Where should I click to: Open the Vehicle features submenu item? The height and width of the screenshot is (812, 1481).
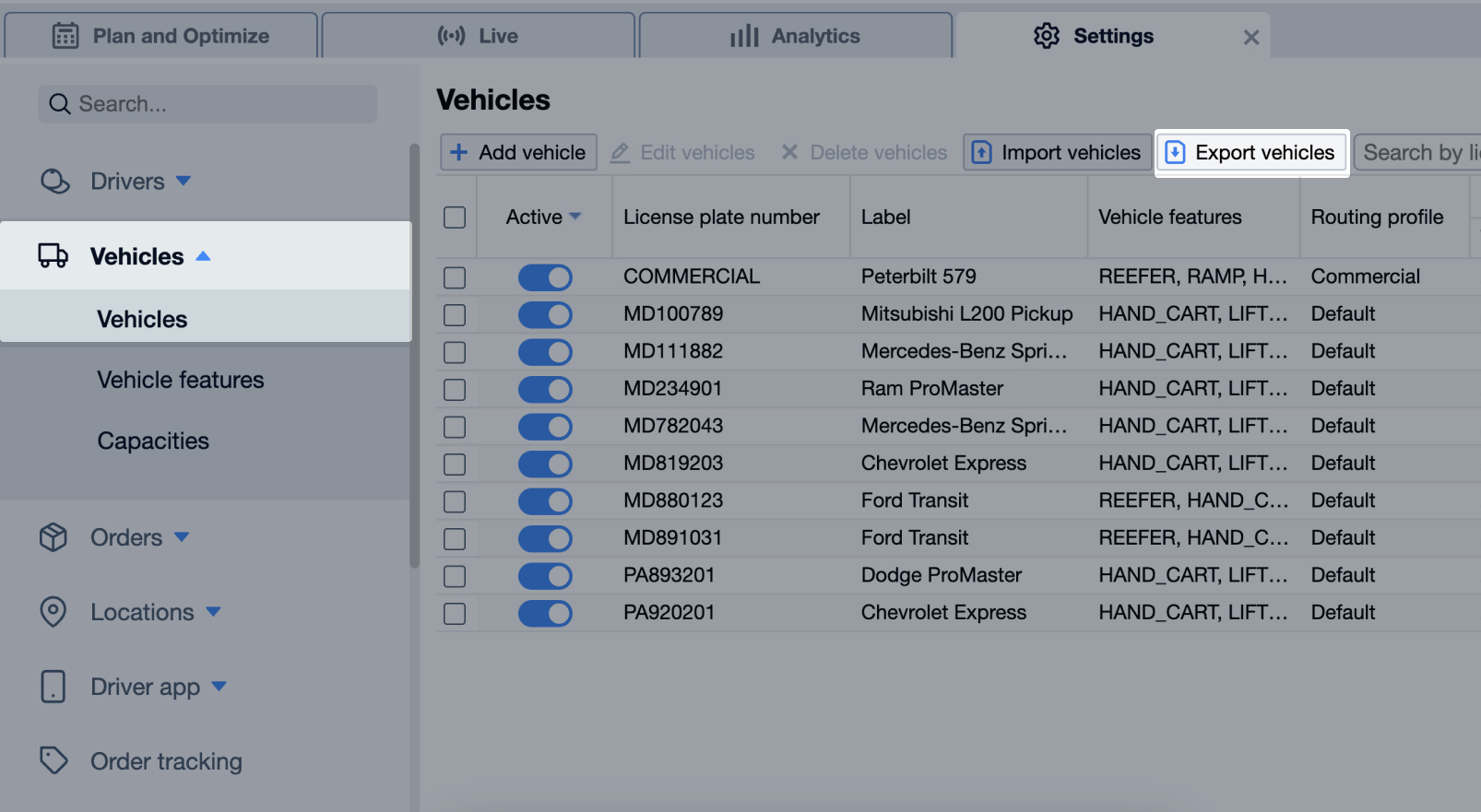[x=181, y=380]
